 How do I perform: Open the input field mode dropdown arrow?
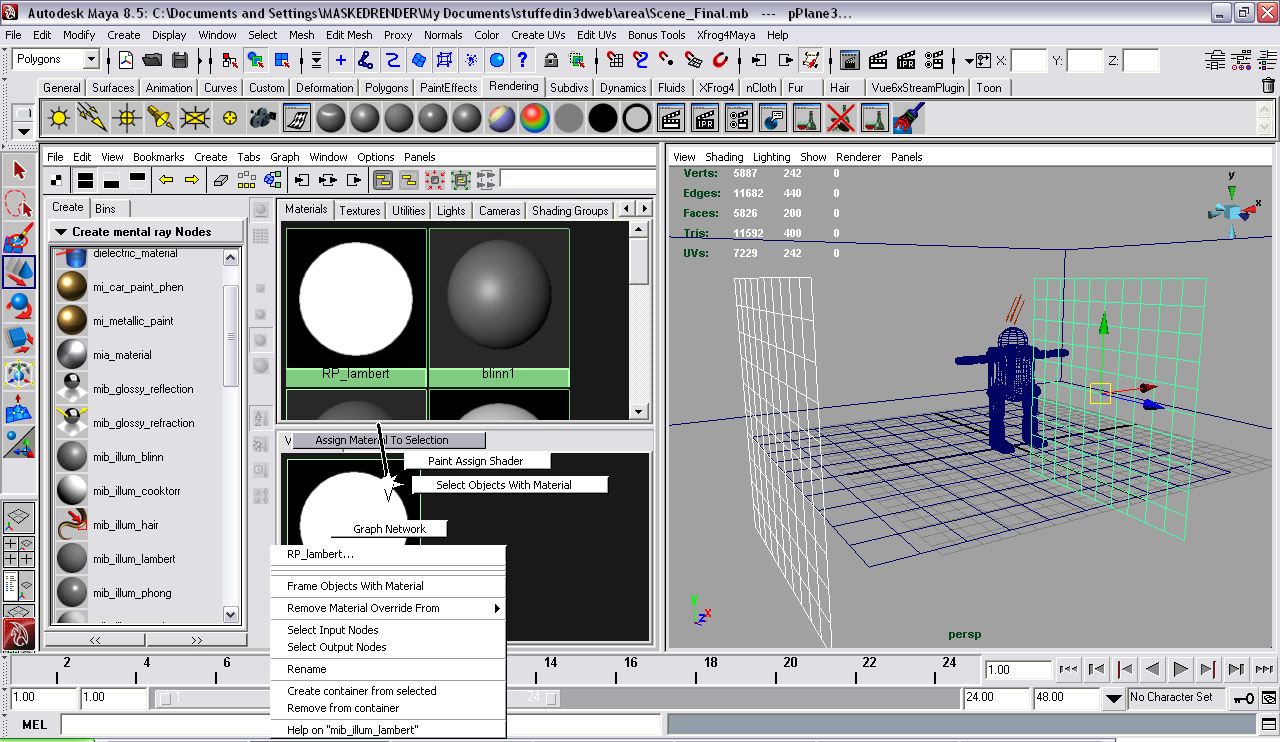pos(970,60)
